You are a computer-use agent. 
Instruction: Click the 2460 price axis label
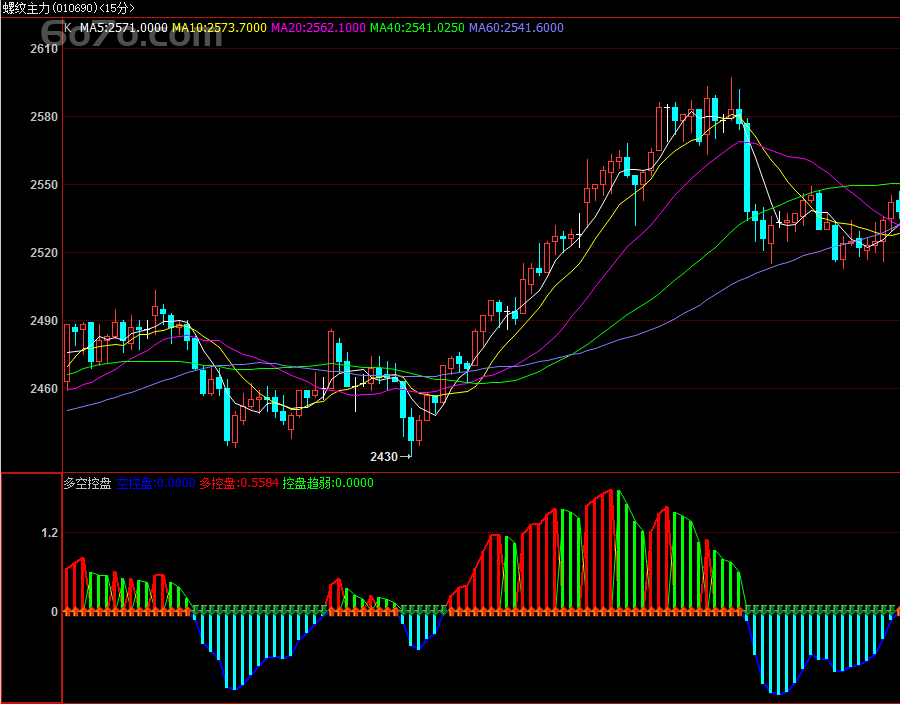point(44,389)
